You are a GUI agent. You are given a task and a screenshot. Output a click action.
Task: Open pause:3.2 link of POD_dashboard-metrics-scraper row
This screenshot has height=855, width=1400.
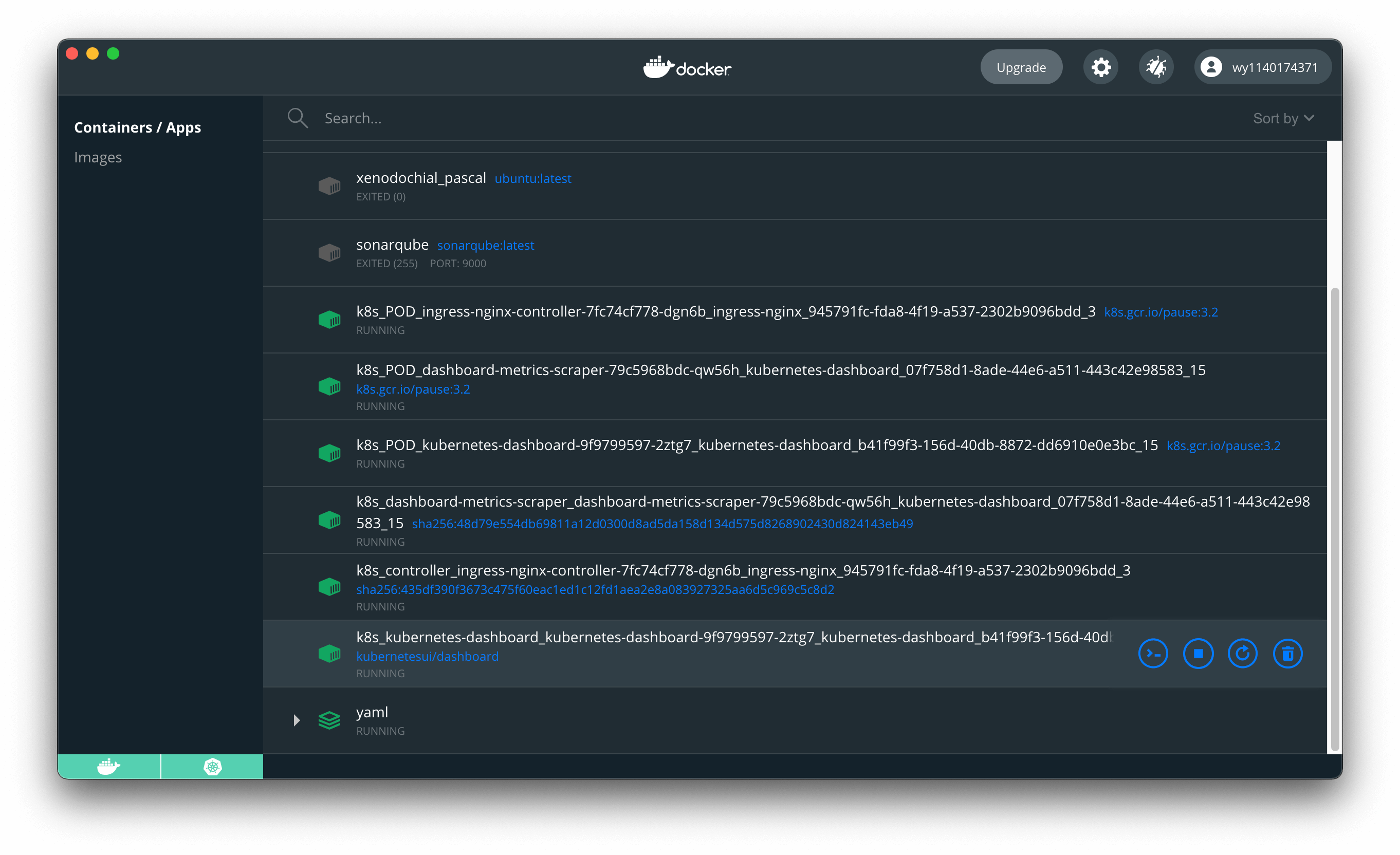point(413,389)
